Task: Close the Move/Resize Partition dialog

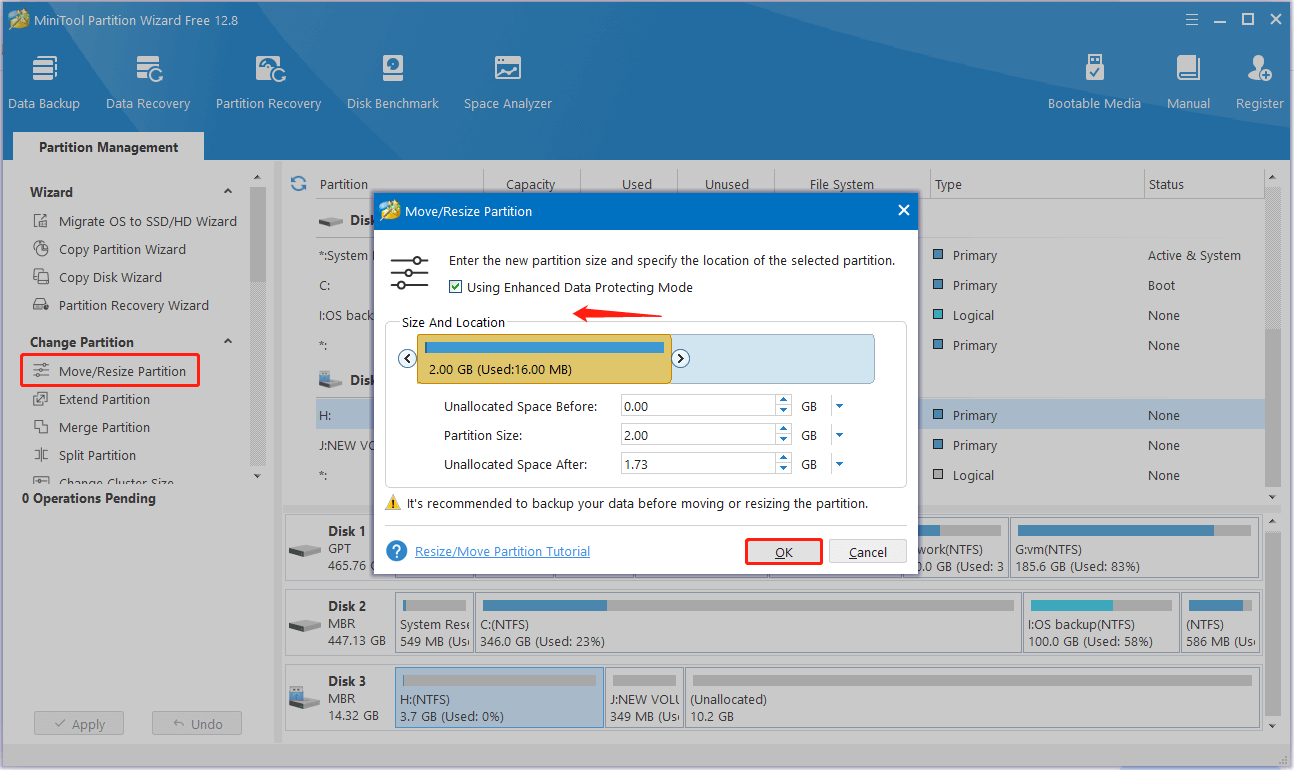Action: tap(904, 211)
